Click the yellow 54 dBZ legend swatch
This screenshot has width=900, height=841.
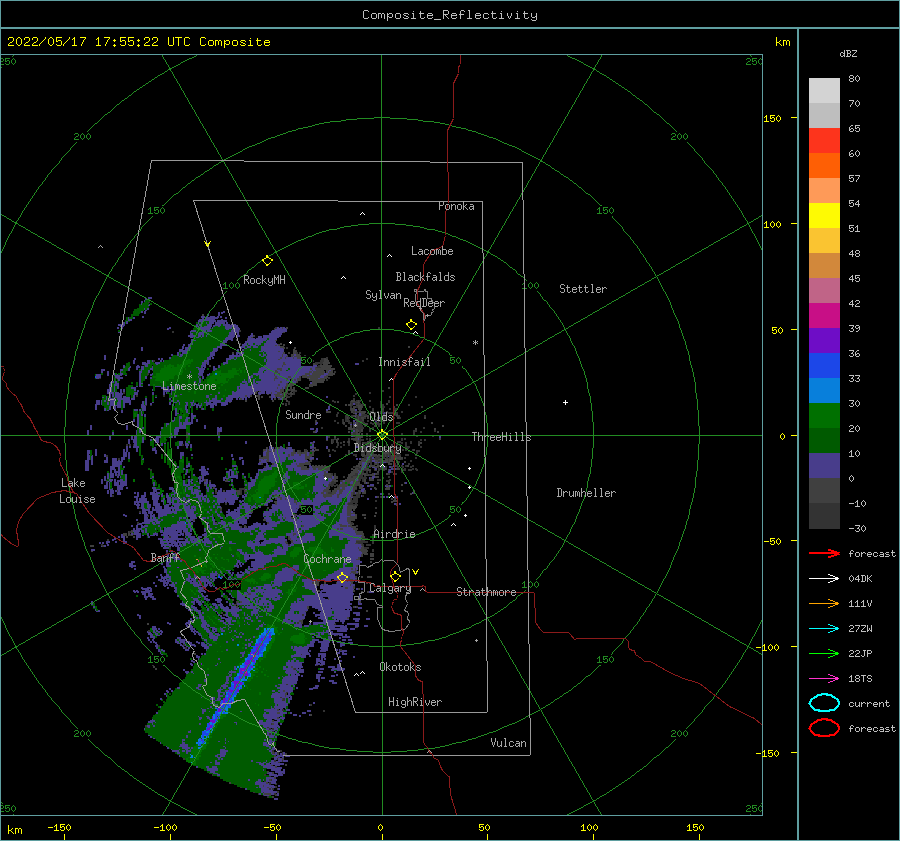click(x=824, y=215)
